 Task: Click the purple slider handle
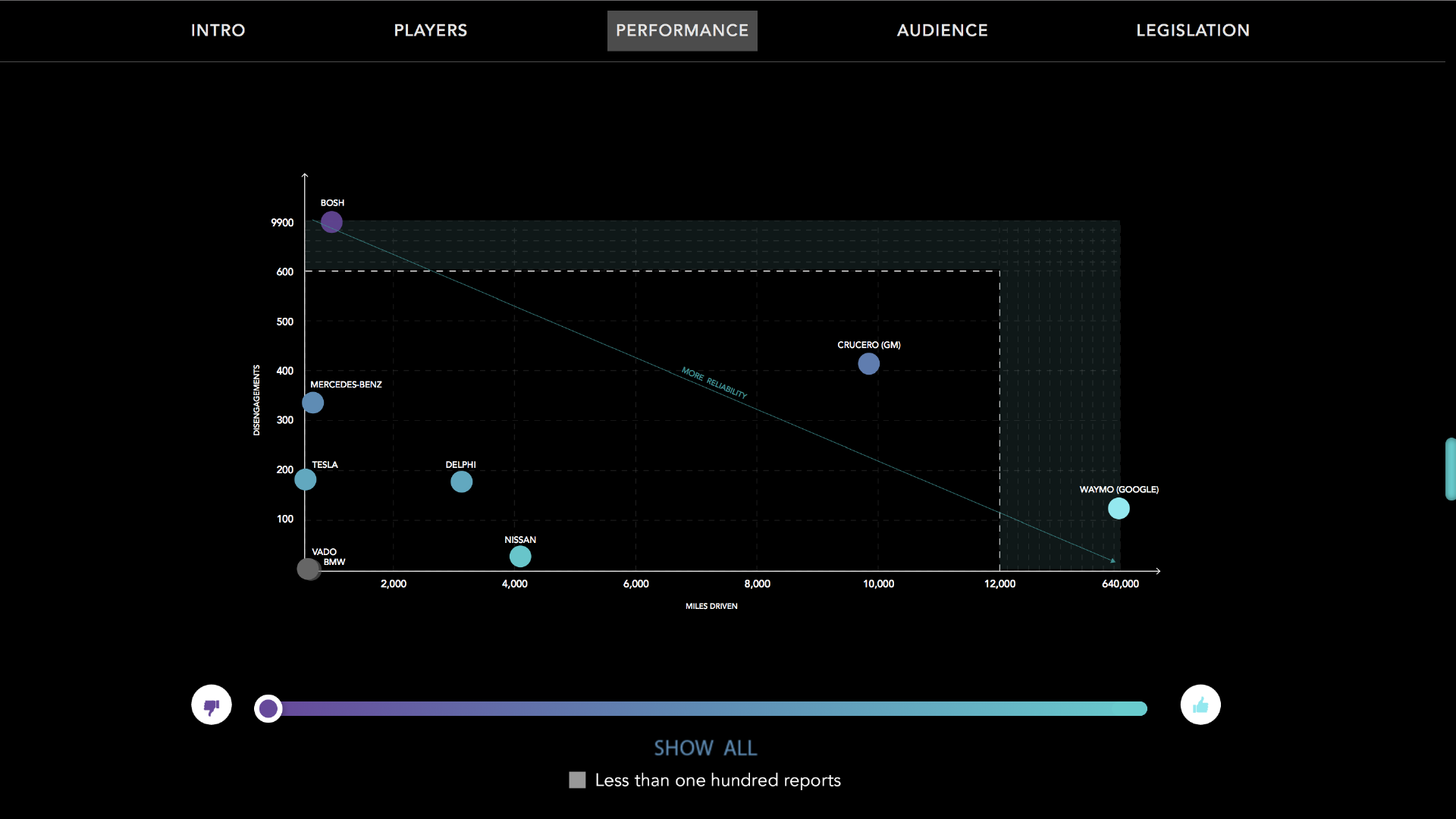pos(268,708)
